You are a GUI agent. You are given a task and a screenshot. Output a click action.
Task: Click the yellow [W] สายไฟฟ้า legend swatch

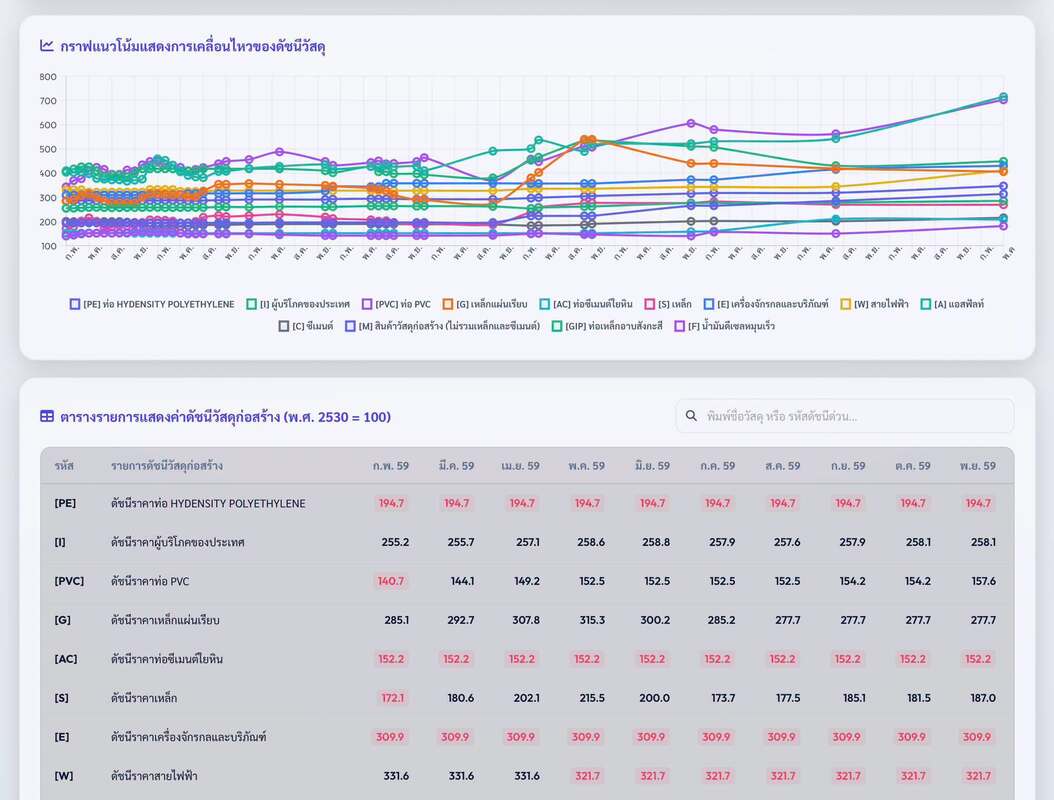tap(846, 305)
